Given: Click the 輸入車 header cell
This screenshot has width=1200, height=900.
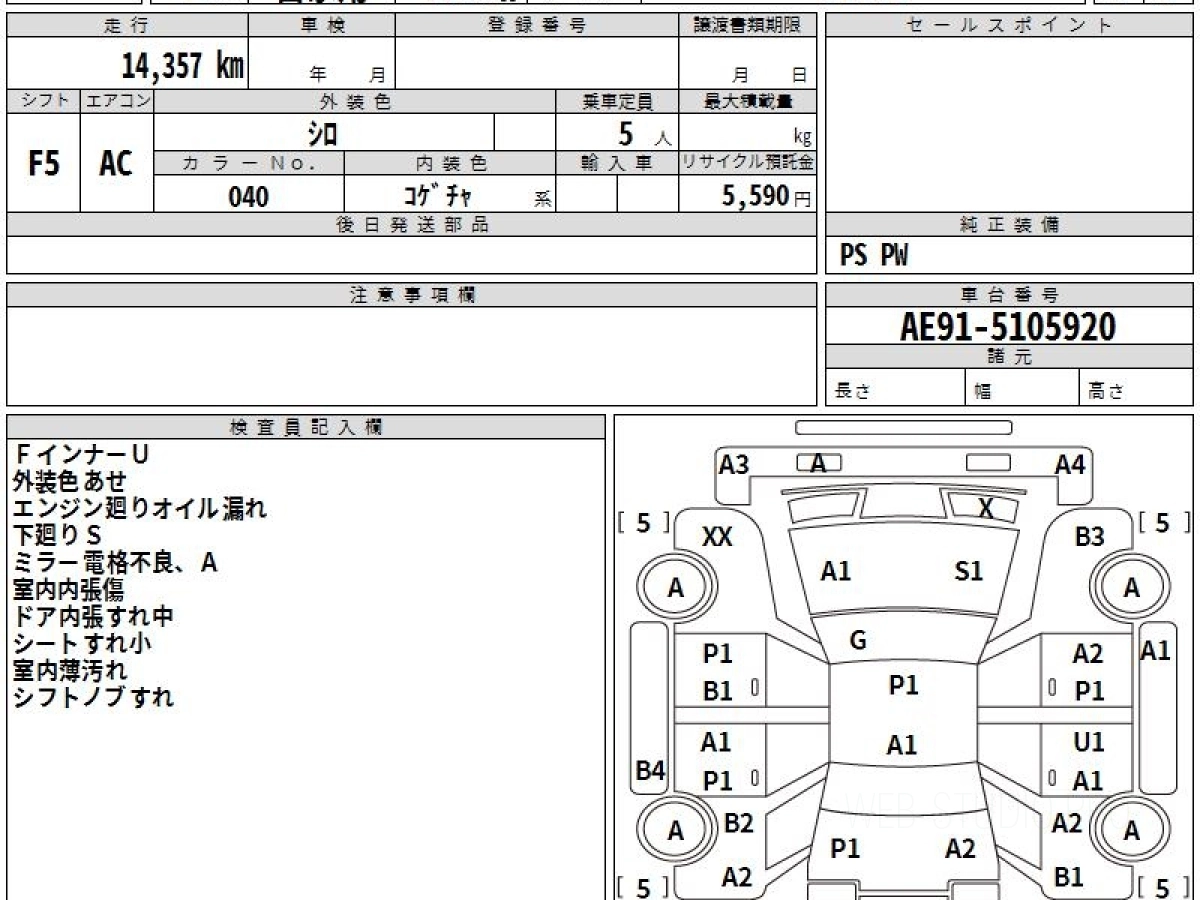Looking at the screenshot, I should coord(617,164).
